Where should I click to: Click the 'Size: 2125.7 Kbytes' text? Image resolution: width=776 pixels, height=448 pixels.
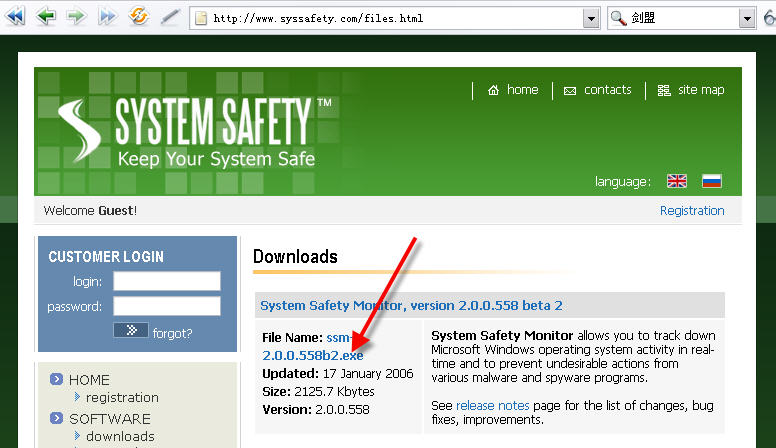point(318,392)
